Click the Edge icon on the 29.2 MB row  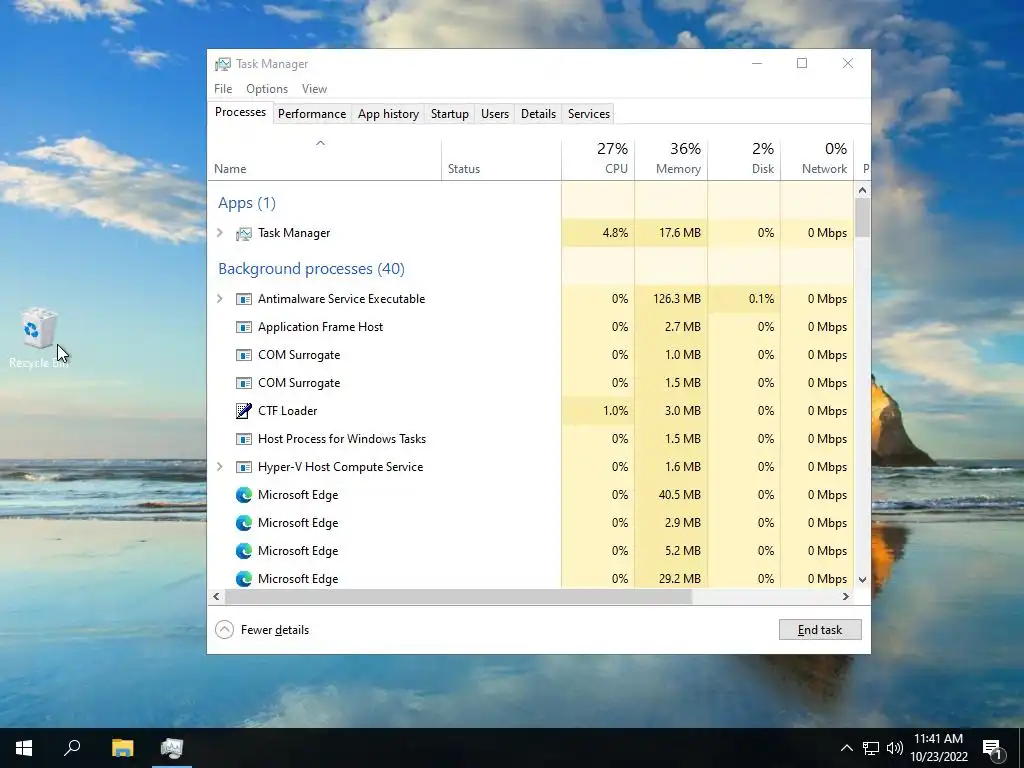click(x=244, y=579)
